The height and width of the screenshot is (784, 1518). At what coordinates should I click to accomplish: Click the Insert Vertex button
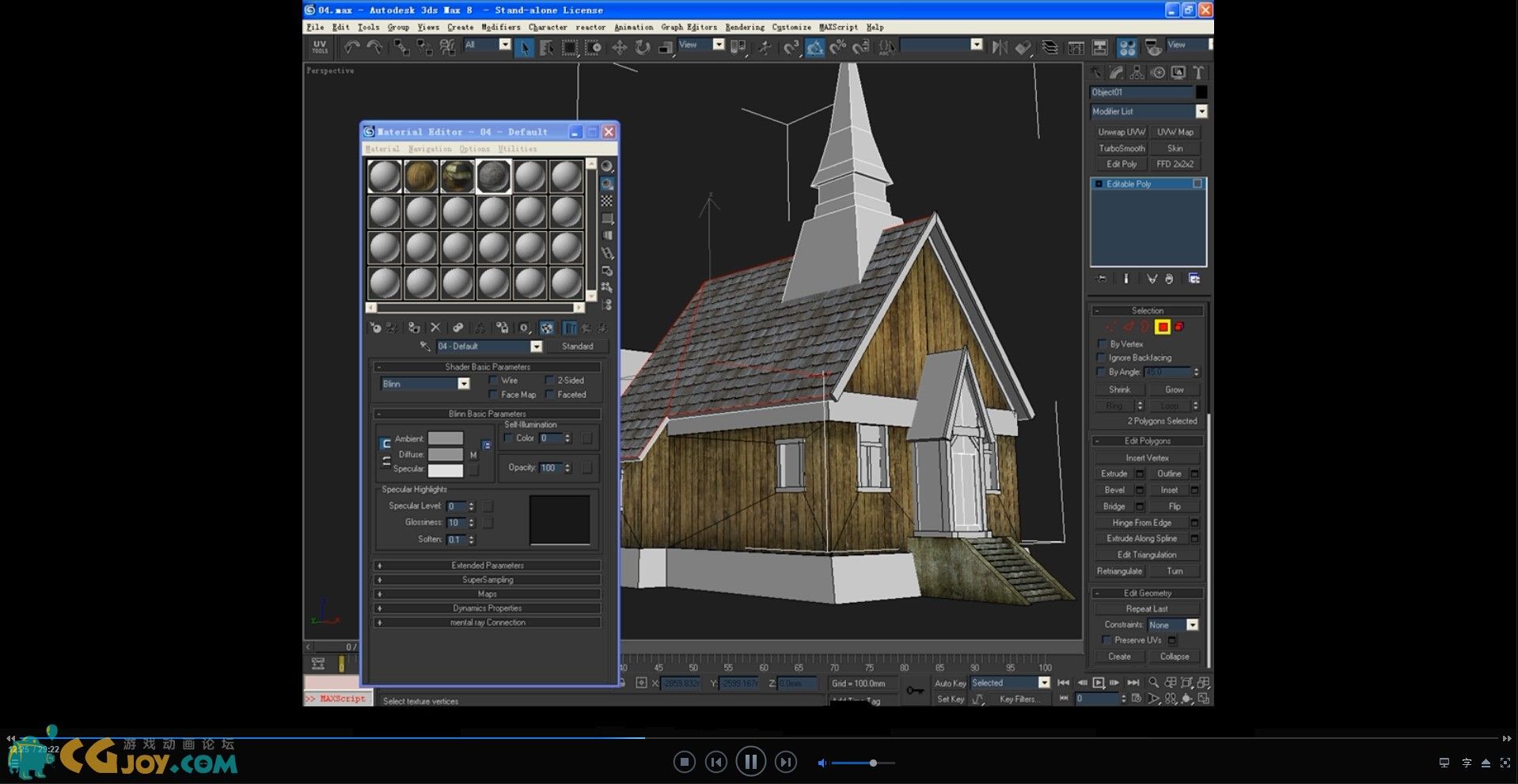click(1147, 458)
